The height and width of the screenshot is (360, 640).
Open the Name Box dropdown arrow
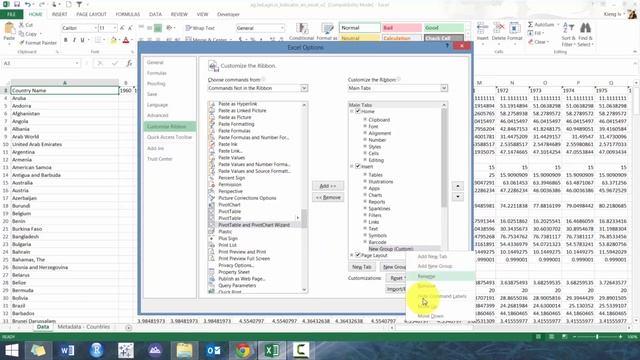tap(77, 63)
